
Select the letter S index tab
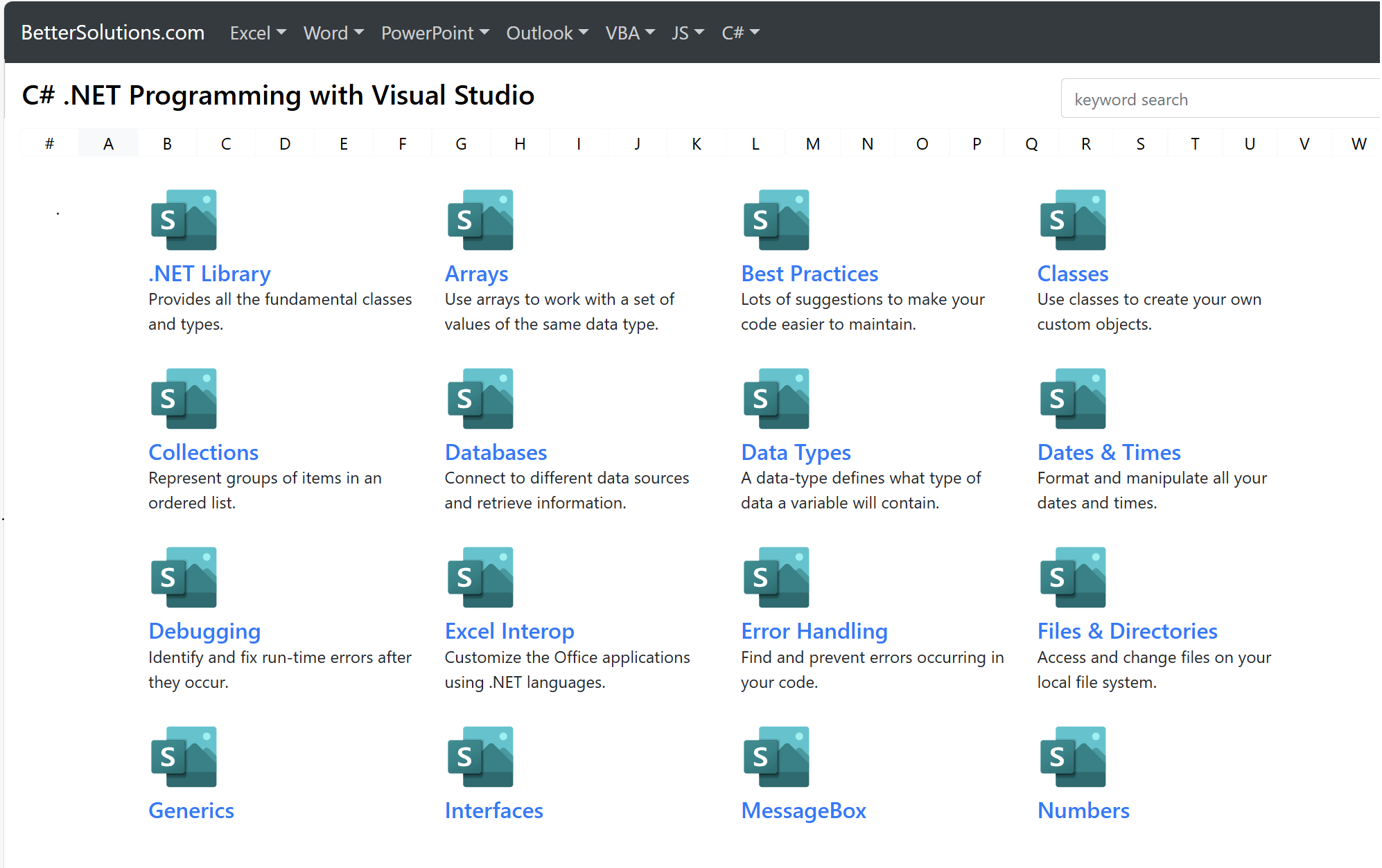(x=1141, y=143)
